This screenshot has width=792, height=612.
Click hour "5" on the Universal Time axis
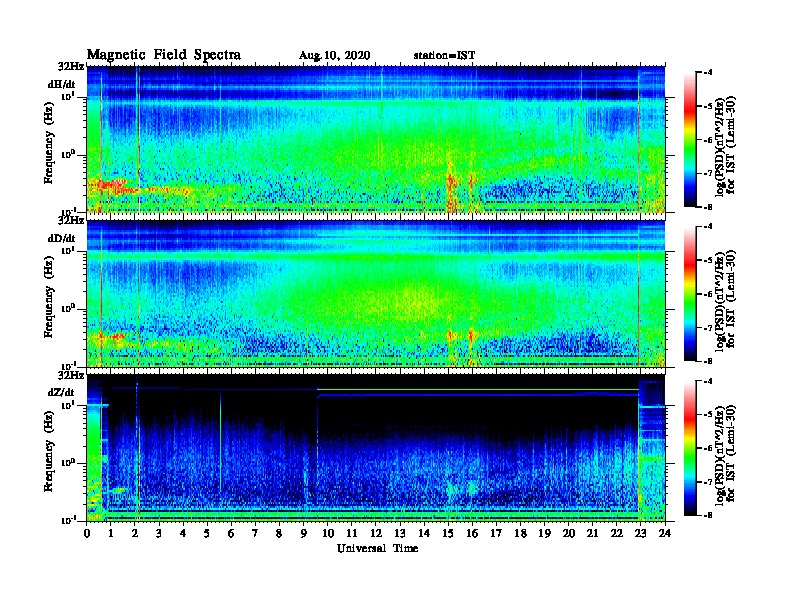[x=207, y=533]
